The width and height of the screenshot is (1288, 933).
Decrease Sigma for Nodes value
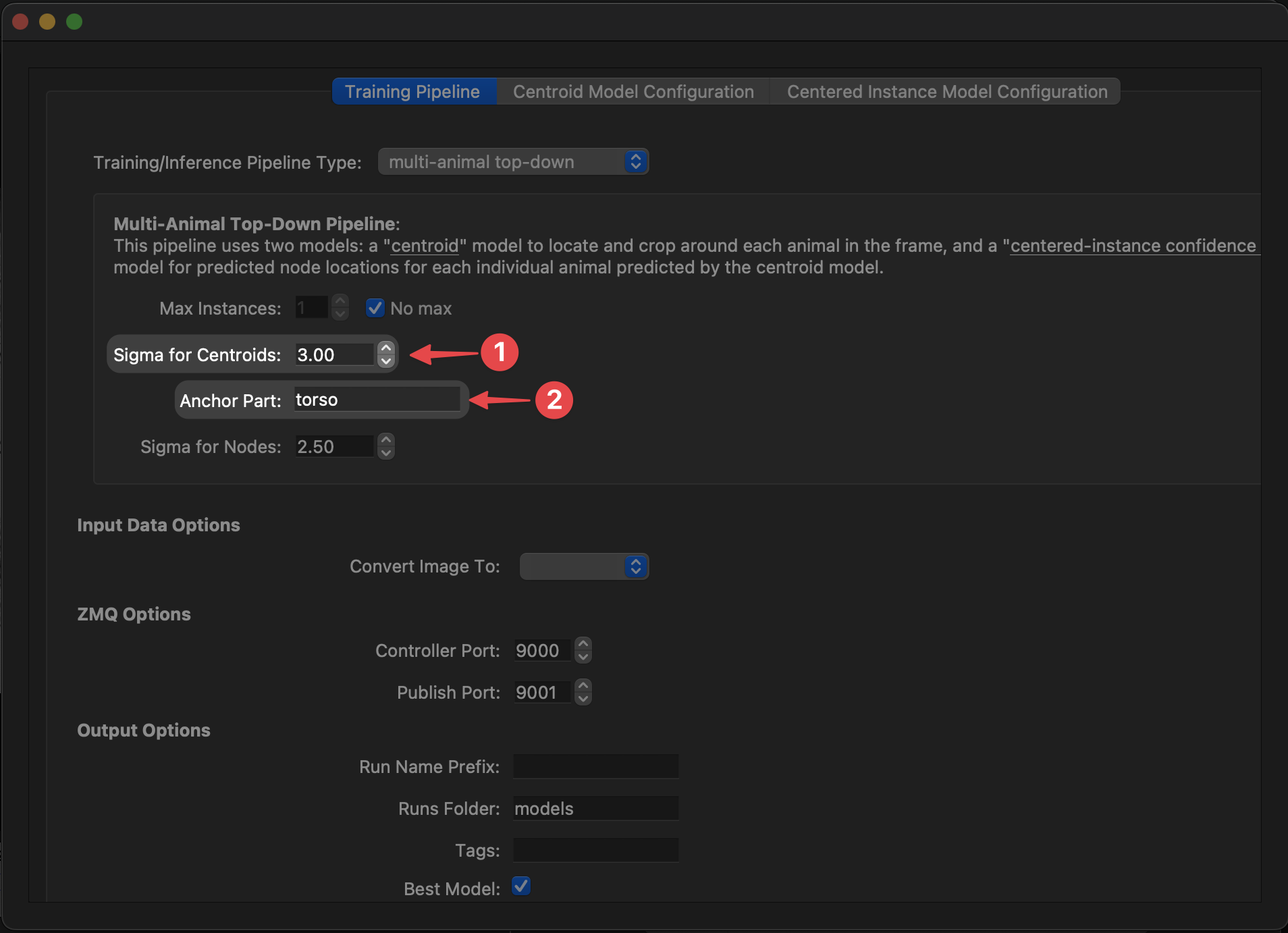click(385, 453)
